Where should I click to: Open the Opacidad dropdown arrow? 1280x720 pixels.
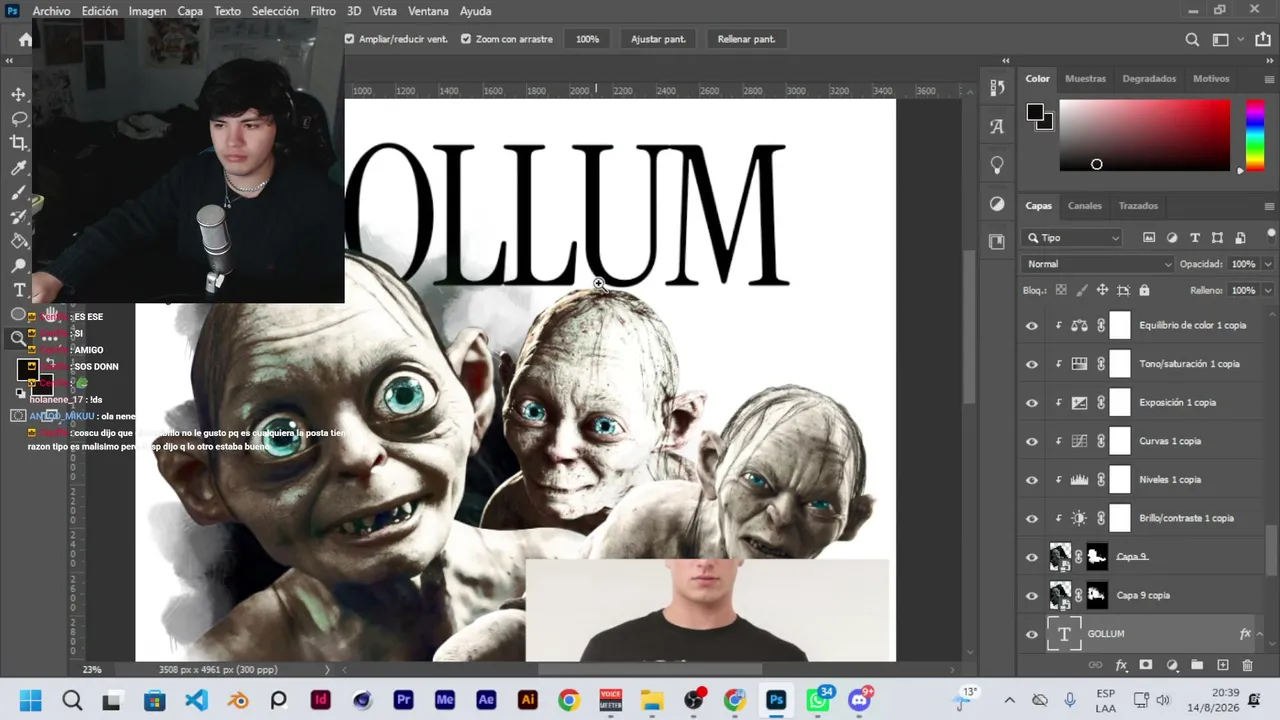coord(1268,264)
